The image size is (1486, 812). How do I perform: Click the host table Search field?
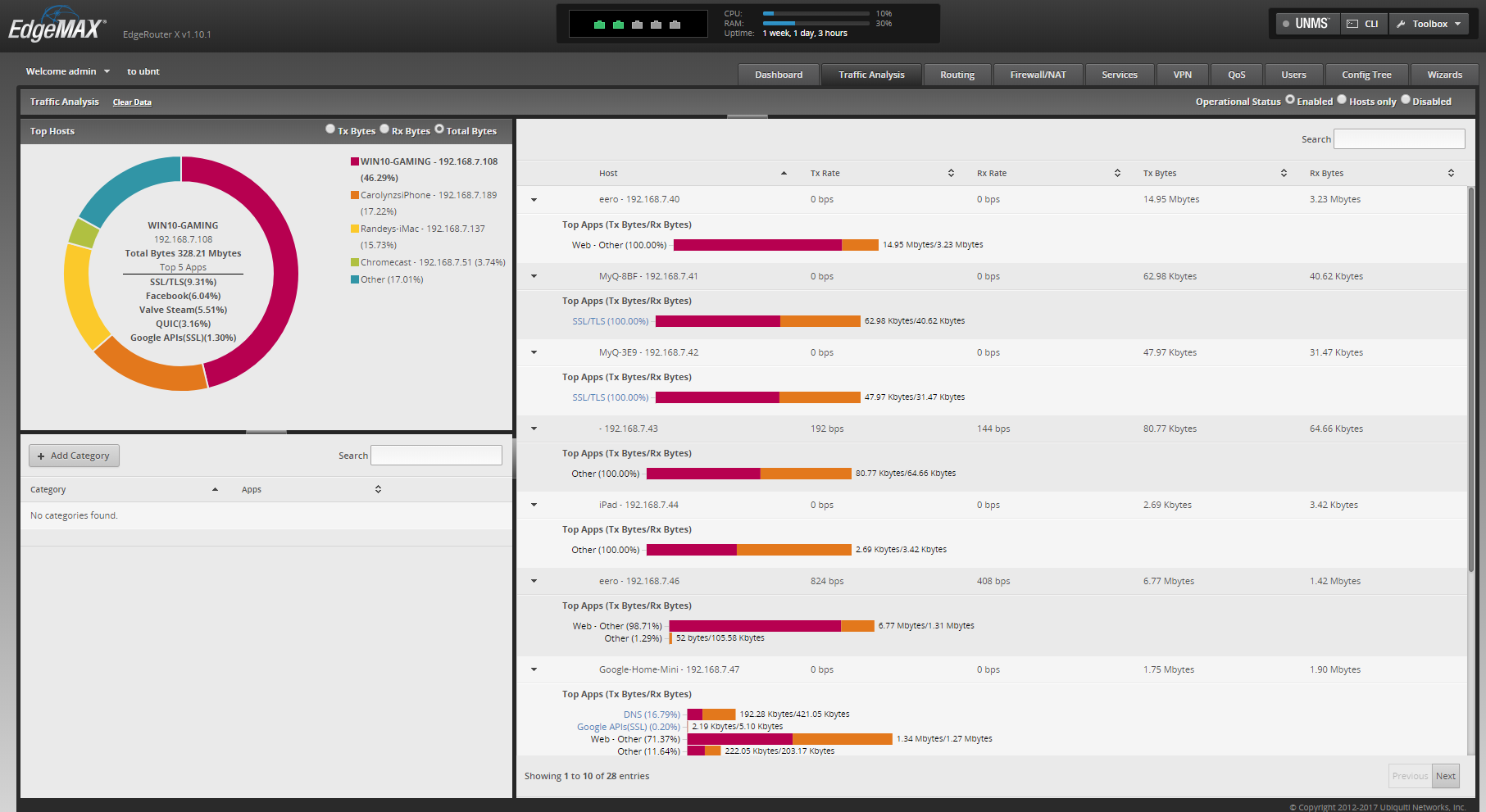1398,139
